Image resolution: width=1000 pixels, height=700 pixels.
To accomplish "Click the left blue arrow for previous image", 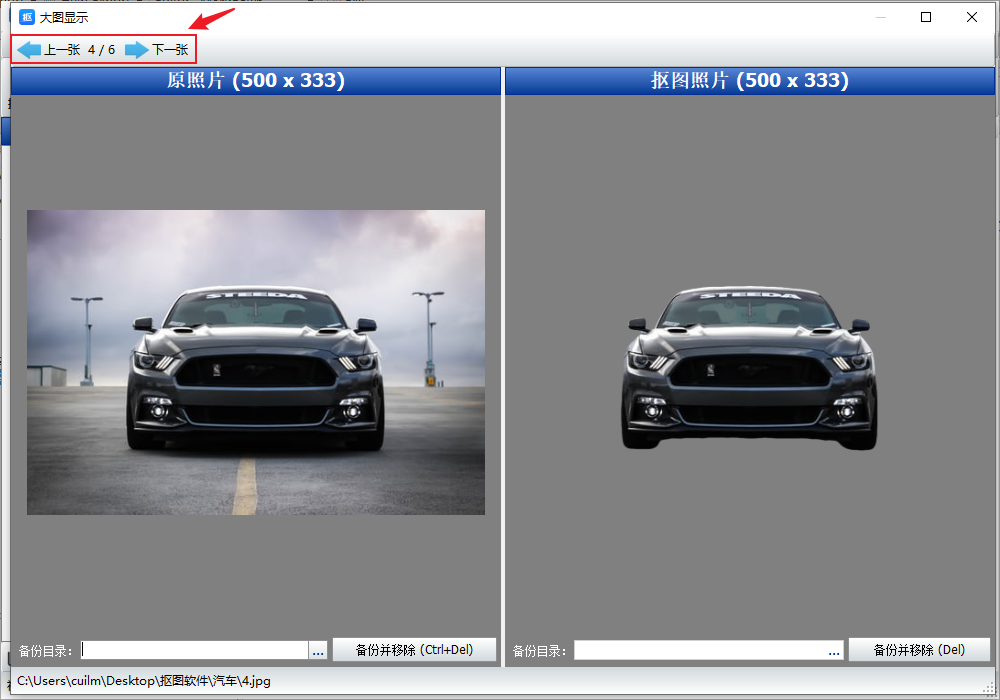I will point(30,50).
